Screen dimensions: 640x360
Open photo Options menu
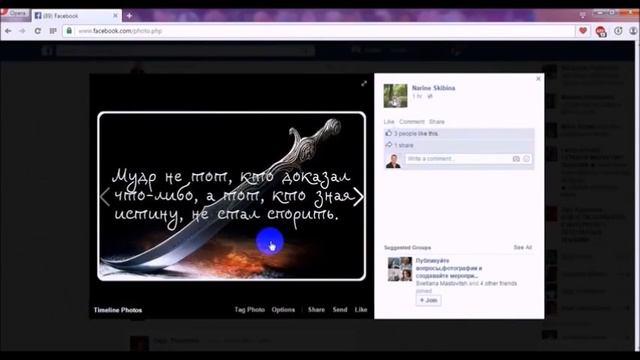point(283,310)
